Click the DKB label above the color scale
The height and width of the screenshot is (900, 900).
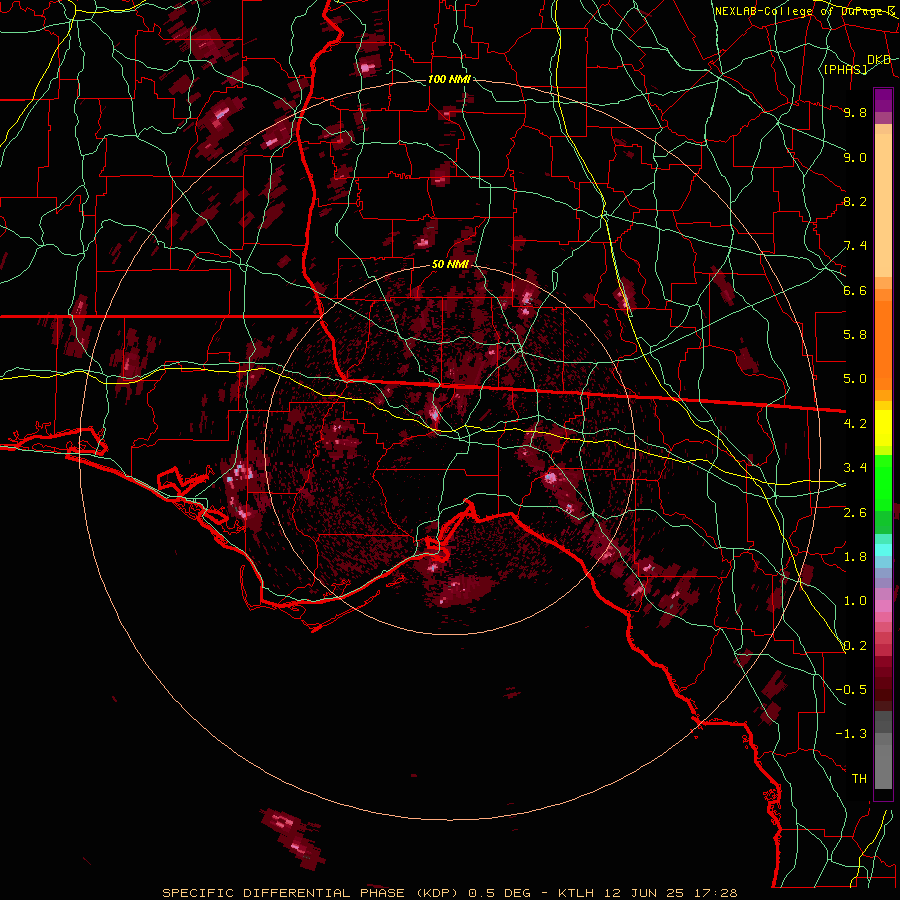pos(879,60)
